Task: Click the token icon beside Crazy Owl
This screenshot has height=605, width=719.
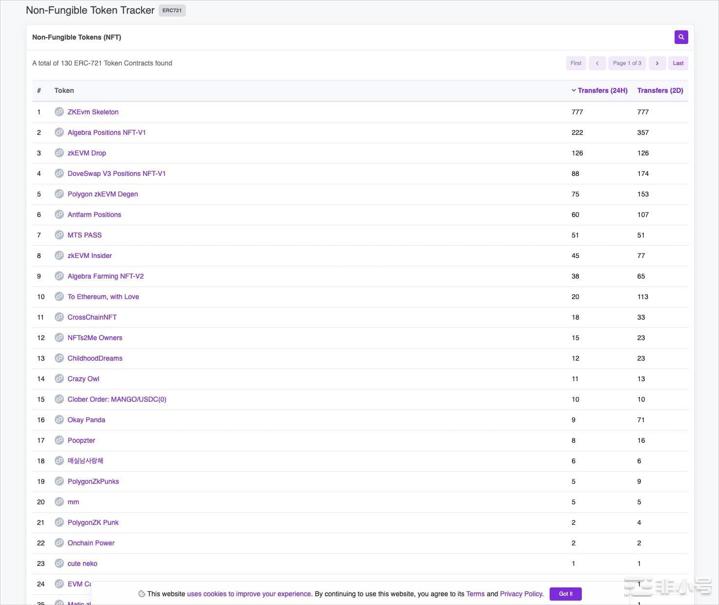Action: pyautogui.click(x=59, y=379)
